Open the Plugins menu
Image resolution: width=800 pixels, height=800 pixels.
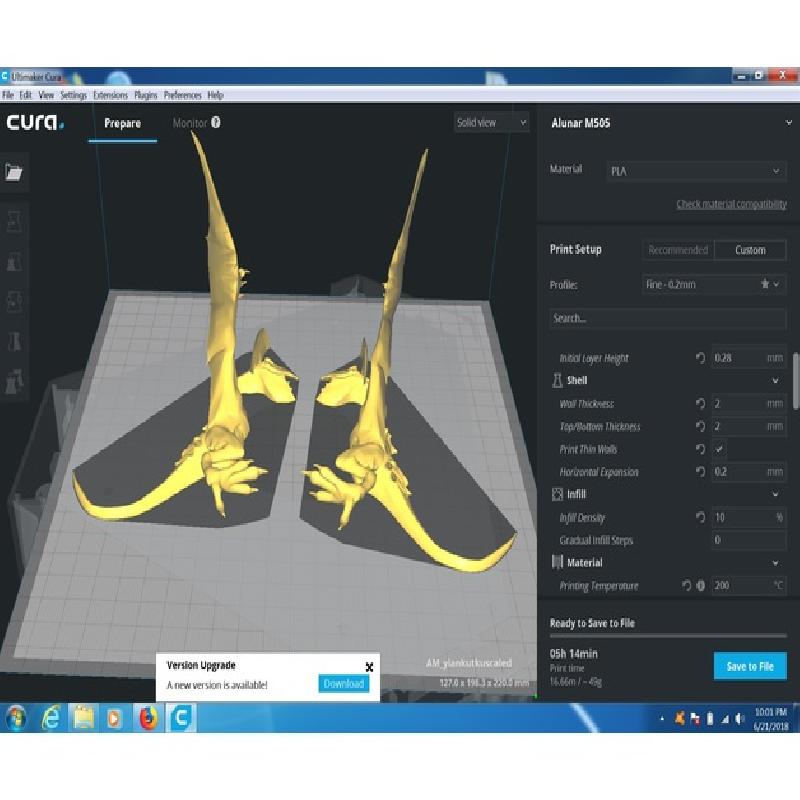145,95
